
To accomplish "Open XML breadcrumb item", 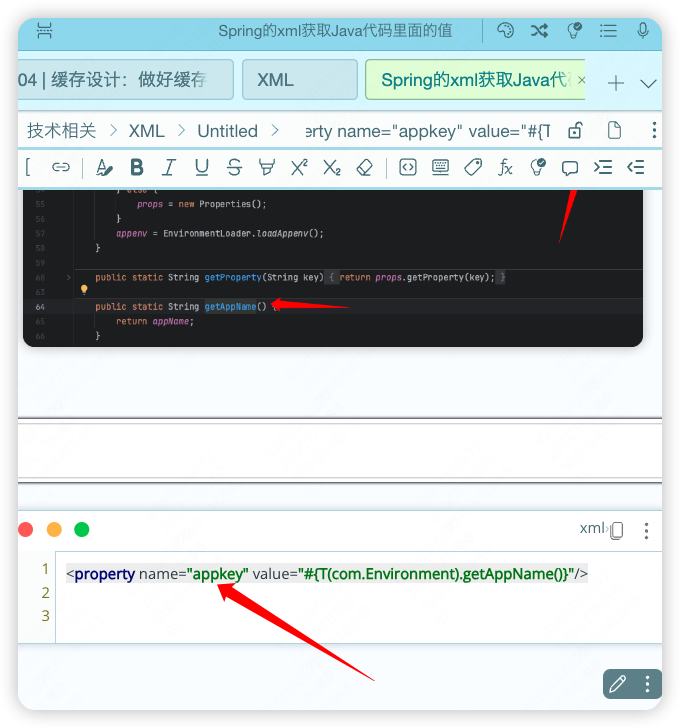I will click(x=146, y=131).
